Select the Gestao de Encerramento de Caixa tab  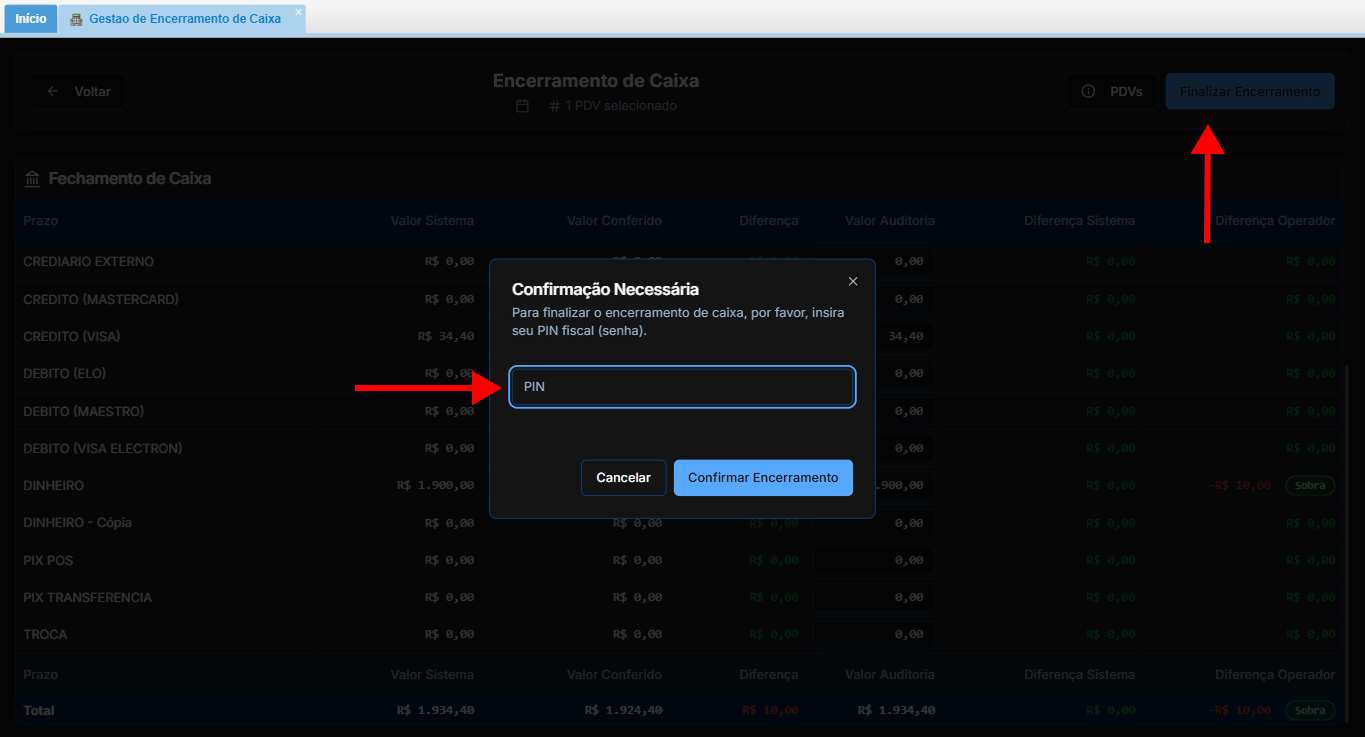tap(184, 19)
